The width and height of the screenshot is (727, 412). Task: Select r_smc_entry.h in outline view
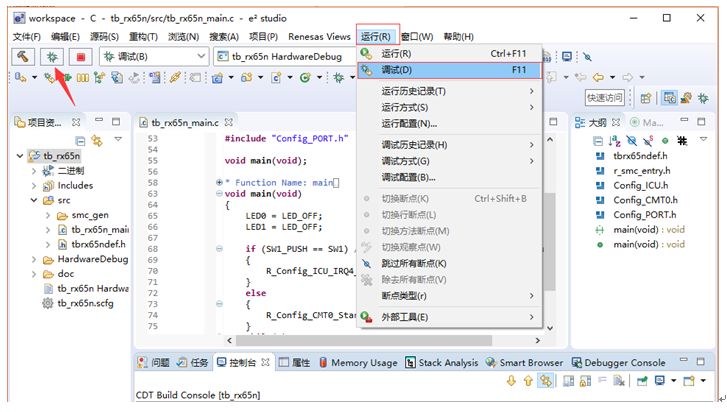tap(642, 171)
